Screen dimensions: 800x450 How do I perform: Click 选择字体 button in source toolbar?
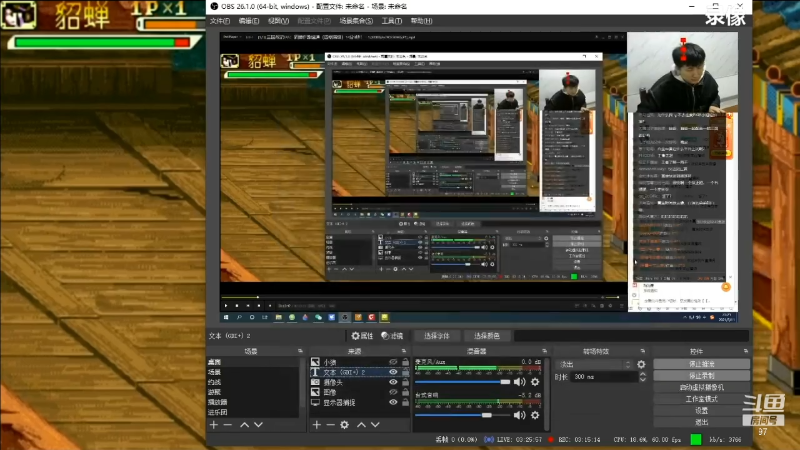click(x=437, y=336)
